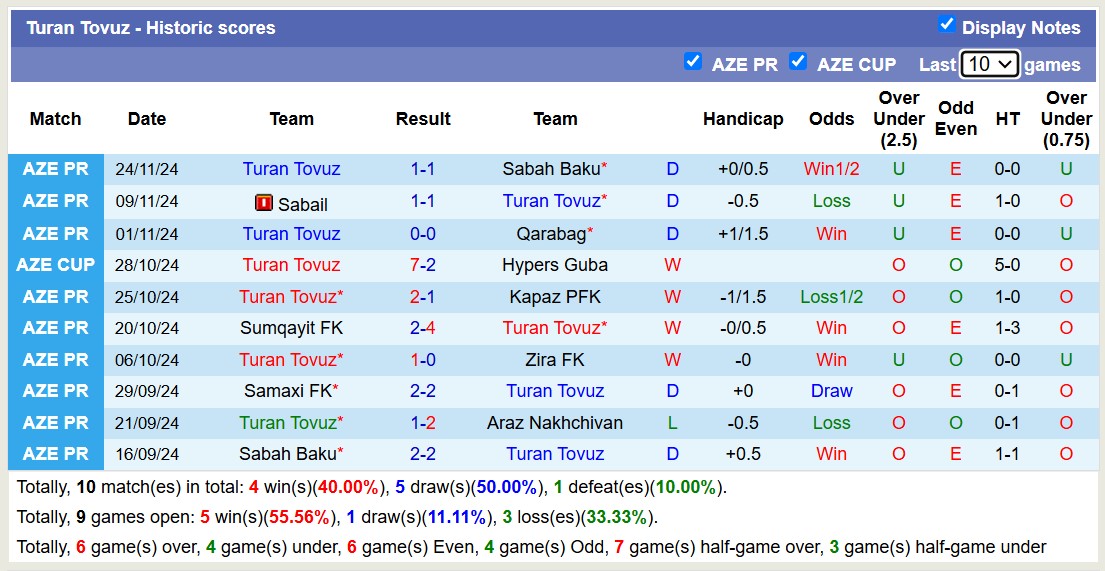Toggle the Display Notes checkbox
Viewport: 1105px width, 571px height.
click(946, 25)
